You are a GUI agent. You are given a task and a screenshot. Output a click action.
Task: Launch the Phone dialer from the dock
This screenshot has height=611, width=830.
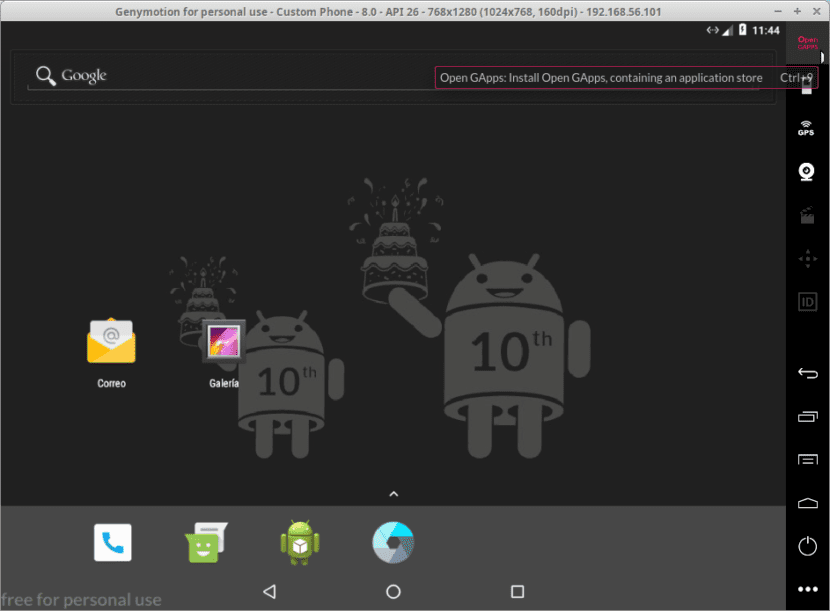[x=113, y=543]
